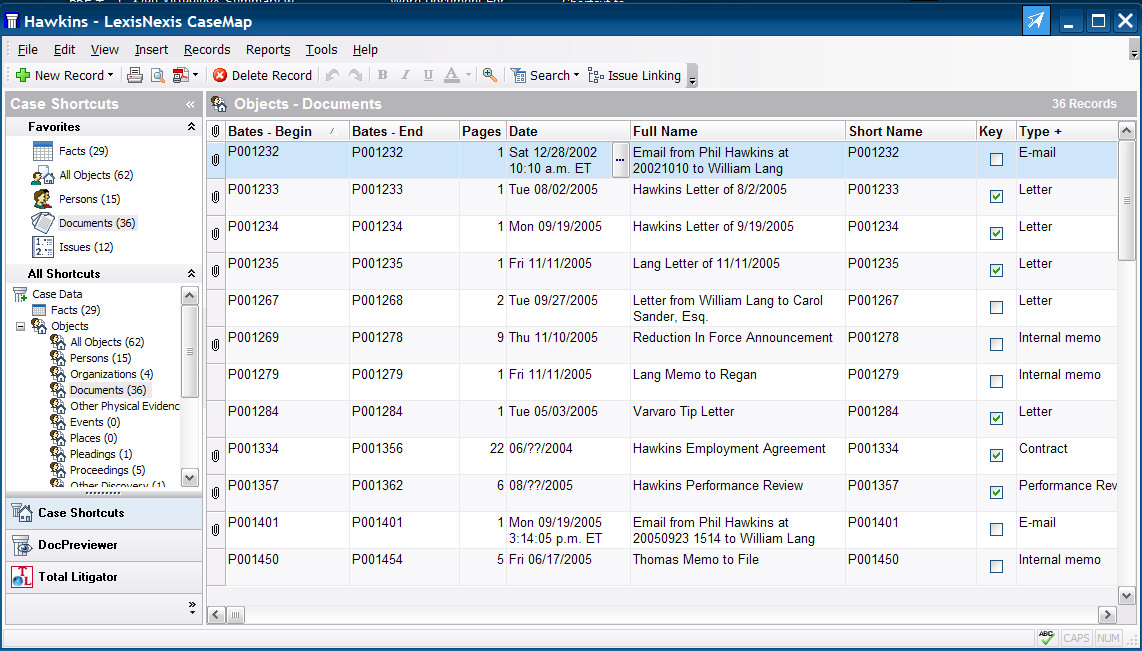Click paperclip icon on P001233 row

tap(216, 197)
